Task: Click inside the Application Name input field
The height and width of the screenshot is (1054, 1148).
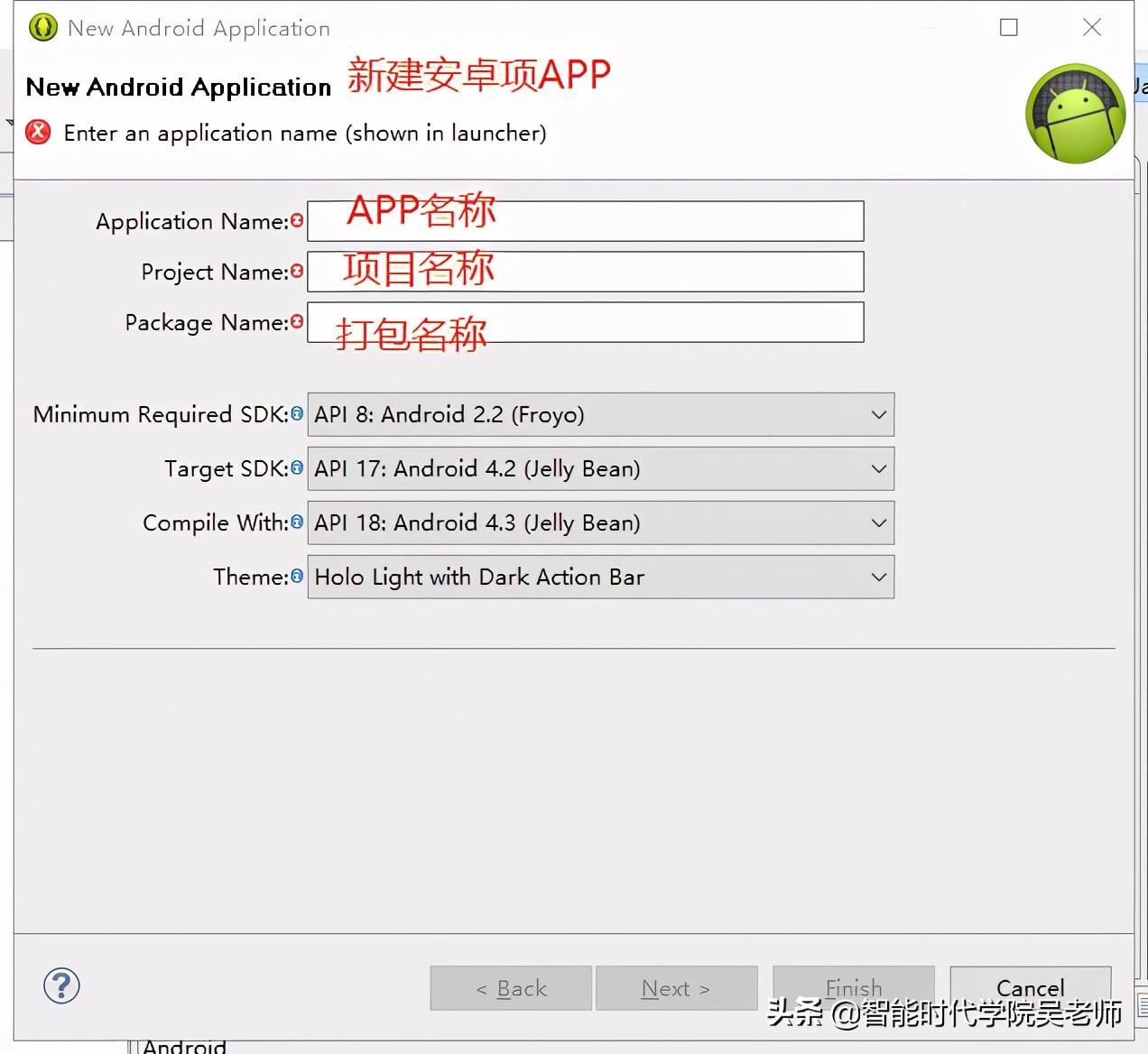Action: coord(585,221)
